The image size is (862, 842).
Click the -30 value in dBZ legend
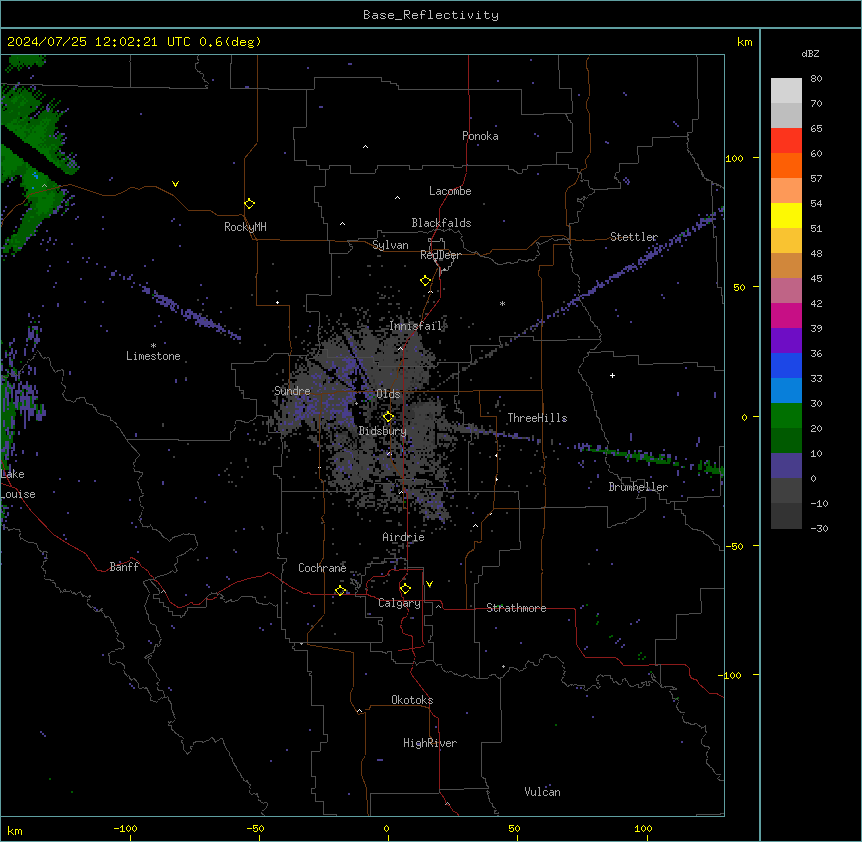tap(819, 528)
